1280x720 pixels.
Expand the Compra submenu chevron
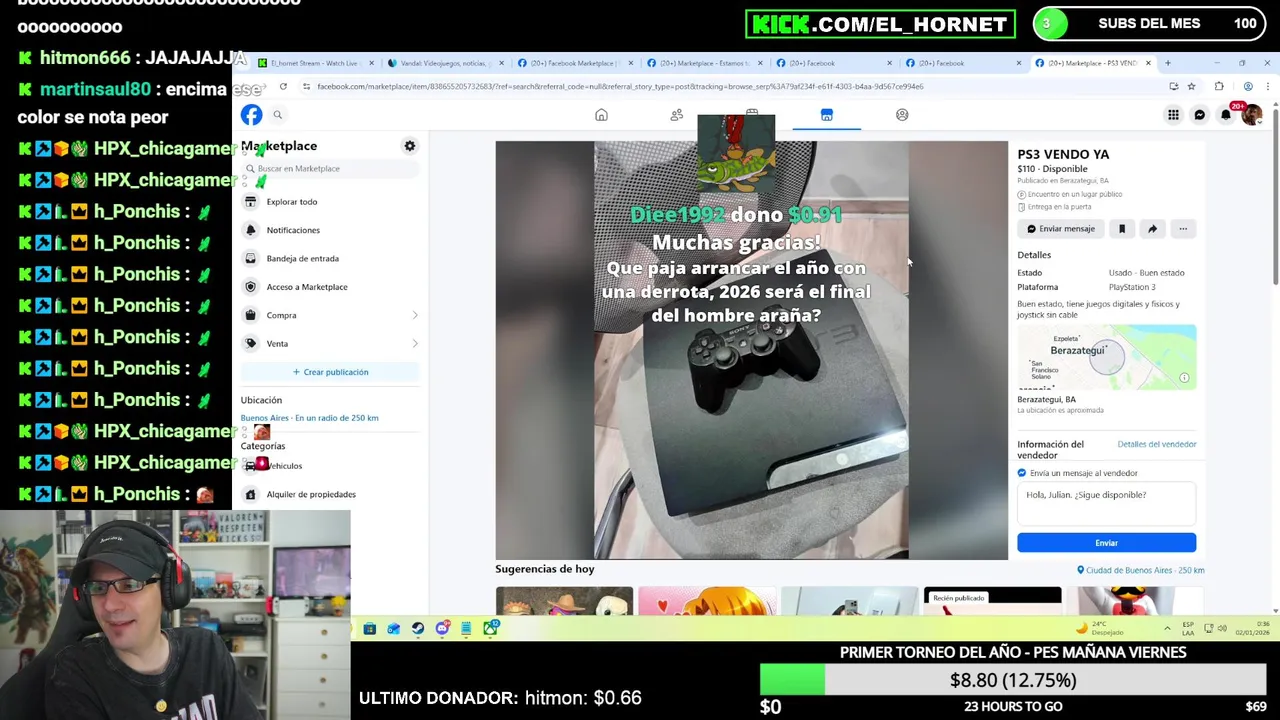pos(415,315)
